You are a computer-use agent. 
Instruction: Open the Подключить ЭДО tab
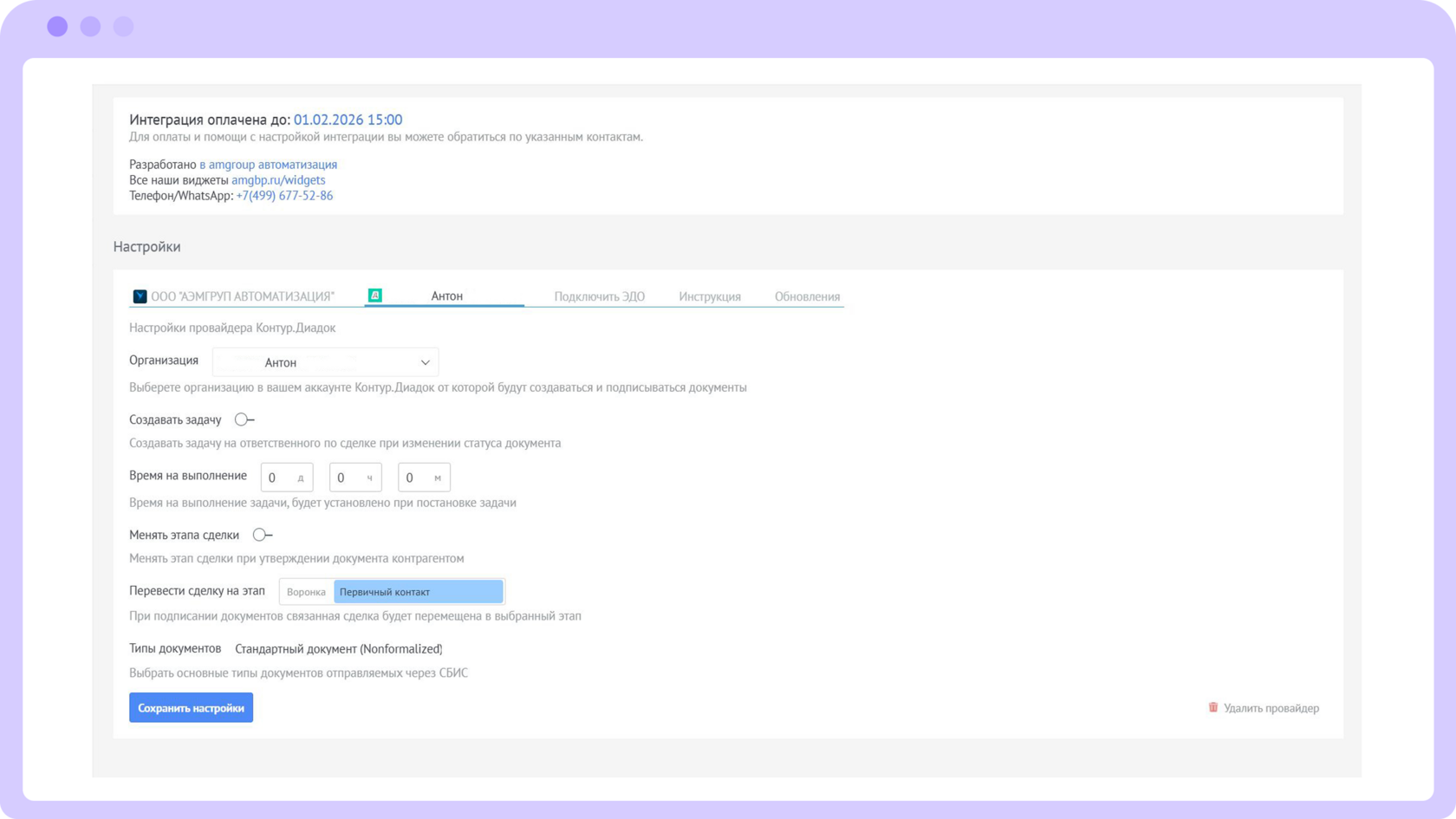click(x=600, y=296)
